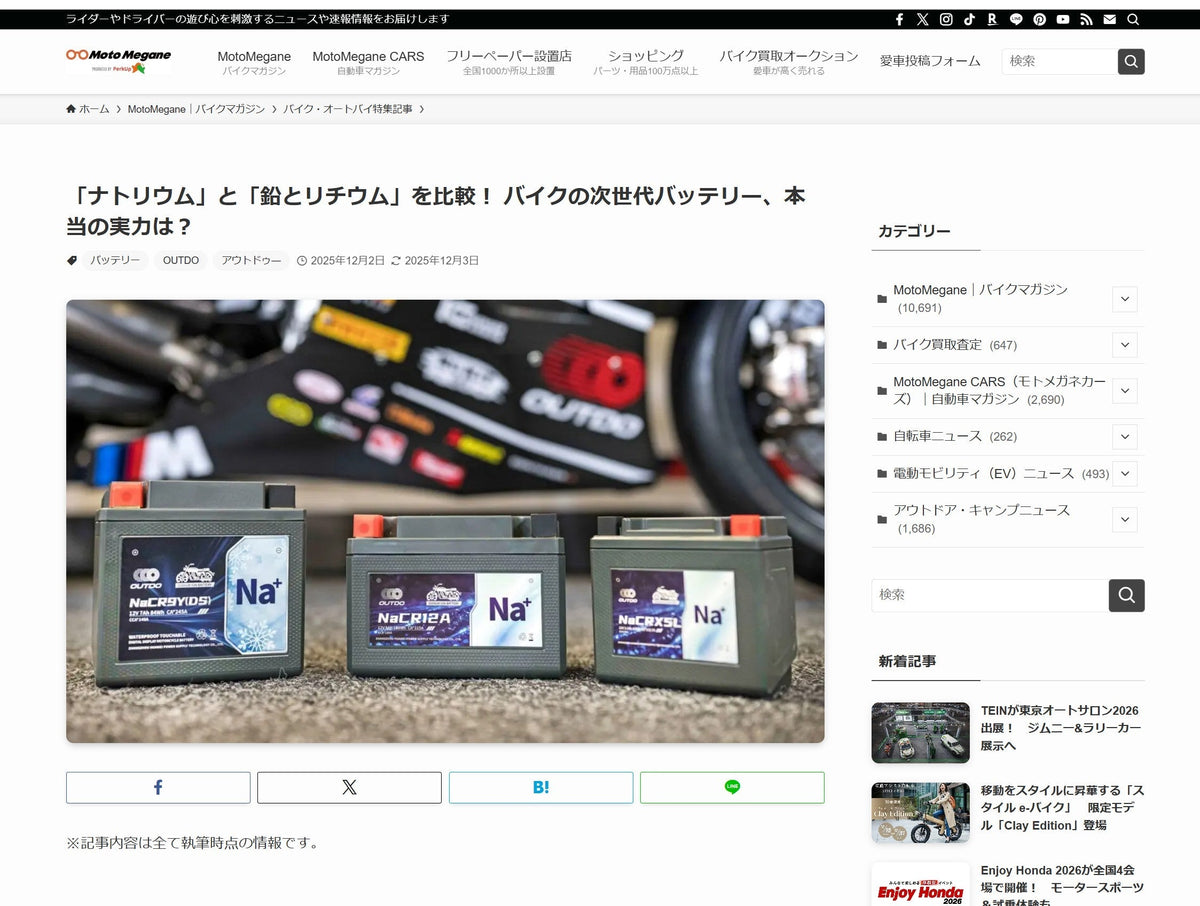Click the tag icon beside バッテリー
Screen dimensions: 1200x906
tap(72, 260)
